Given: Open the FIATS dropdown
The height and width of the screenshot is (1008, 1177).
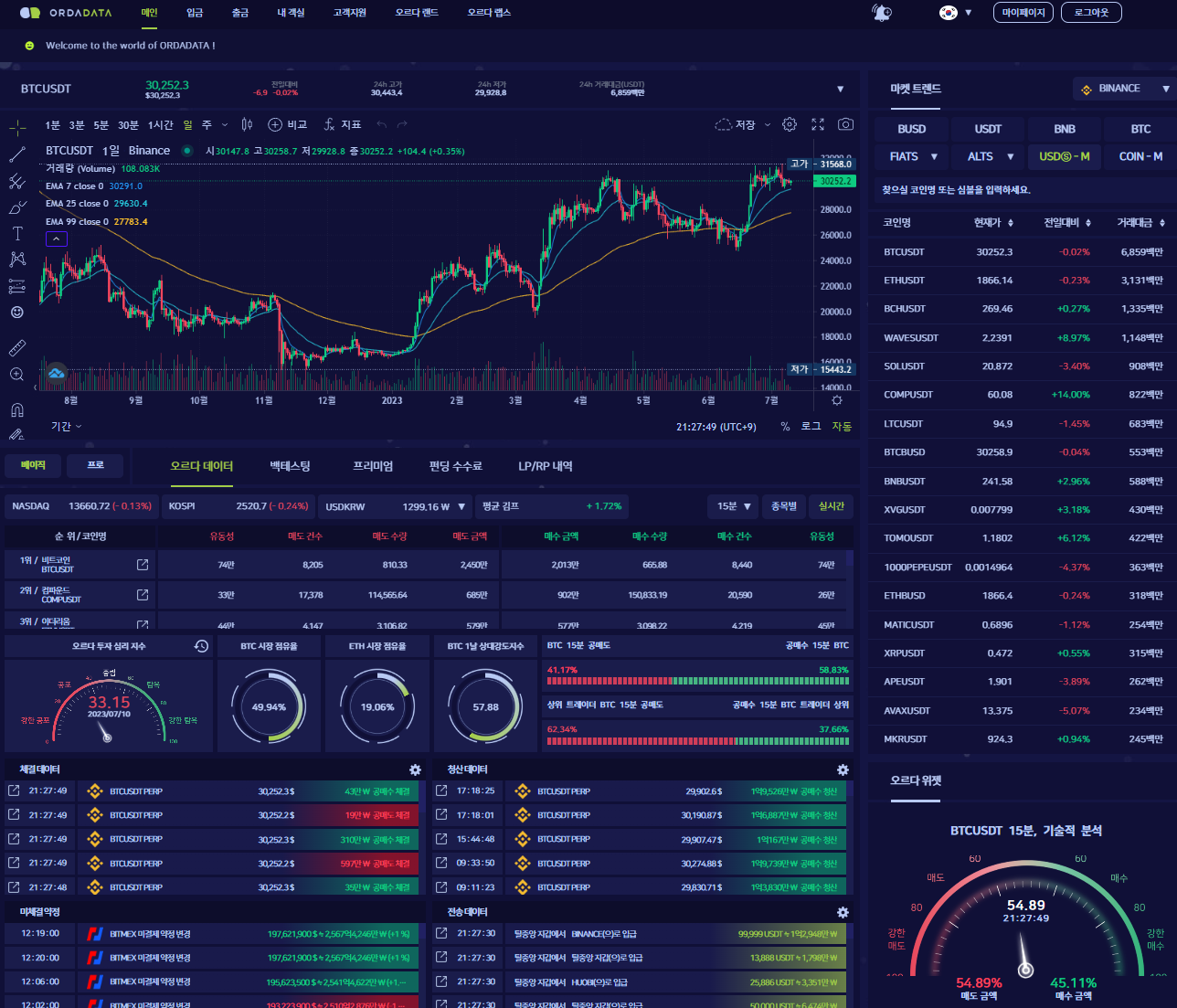Looking at the screenshot, I should pyautogui.click(x=914, y=156).
